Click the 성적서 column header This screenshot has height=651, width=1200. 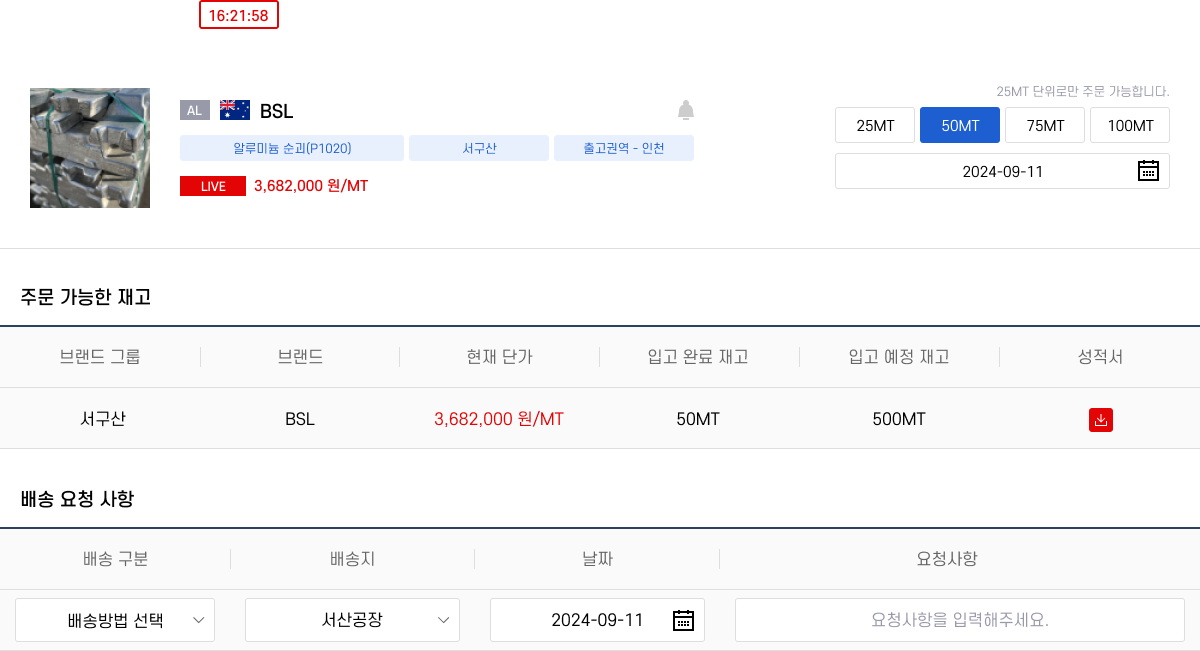1100,357
